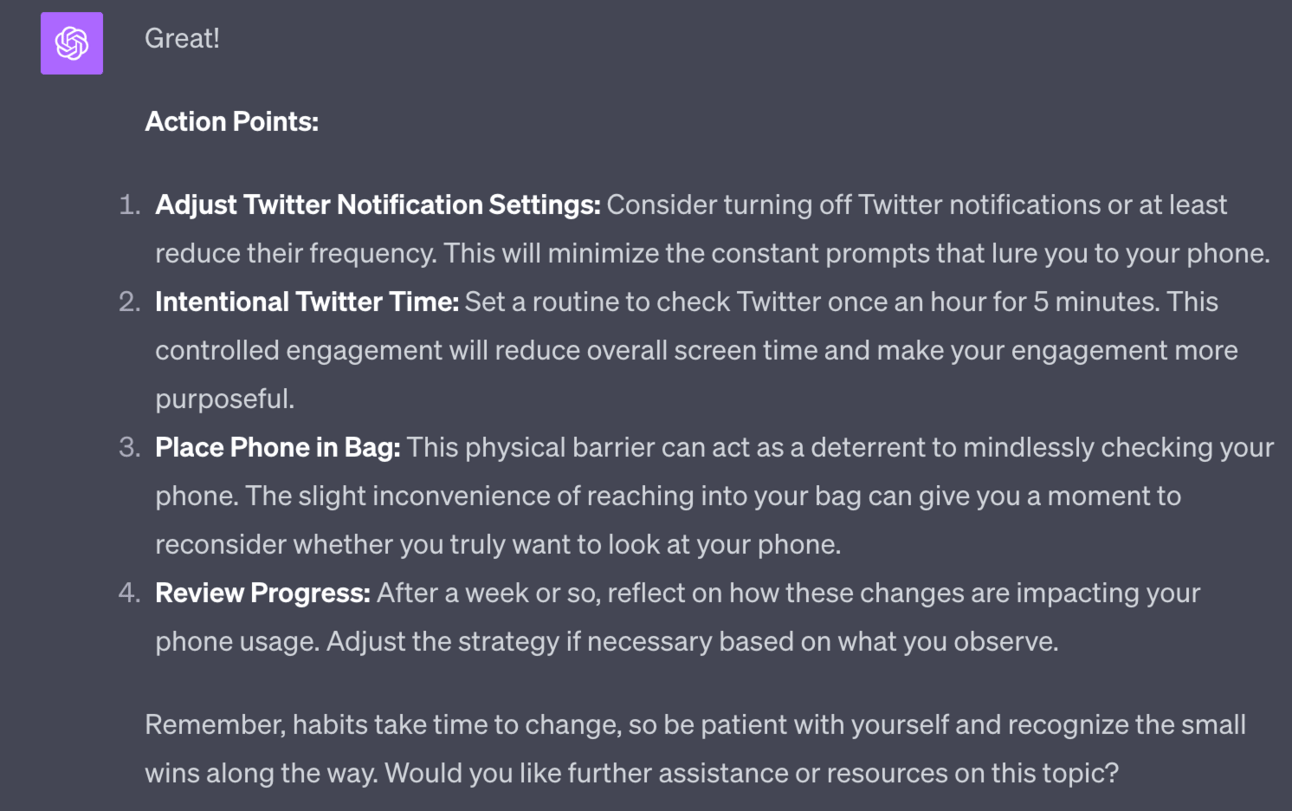1292x811 pixels.
Task: Click the word "purposeful."
Action: pos(225,399)
